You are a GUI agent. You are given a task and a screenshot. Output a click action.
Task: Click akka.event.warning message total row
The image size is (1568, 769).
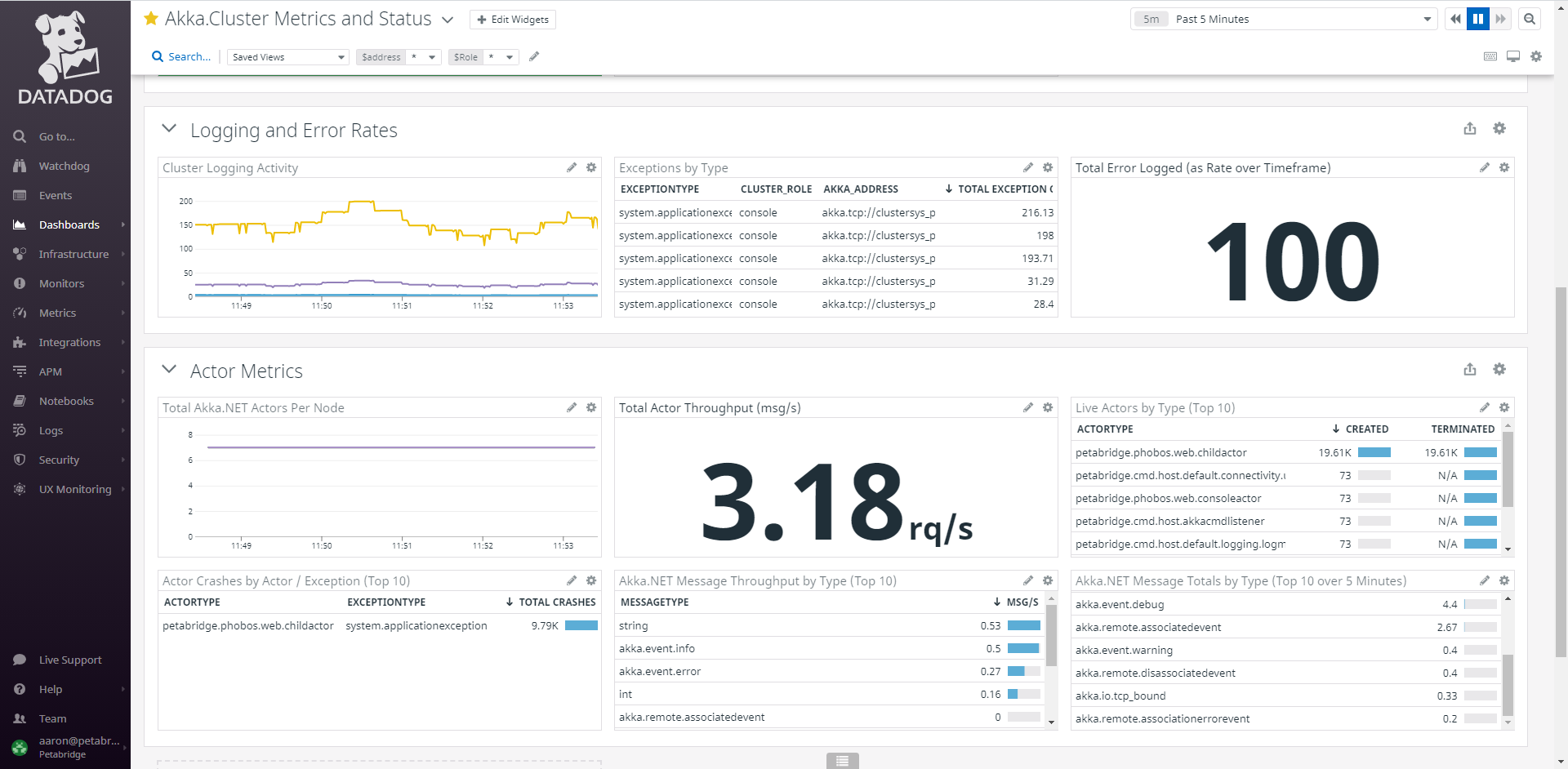1286,650
